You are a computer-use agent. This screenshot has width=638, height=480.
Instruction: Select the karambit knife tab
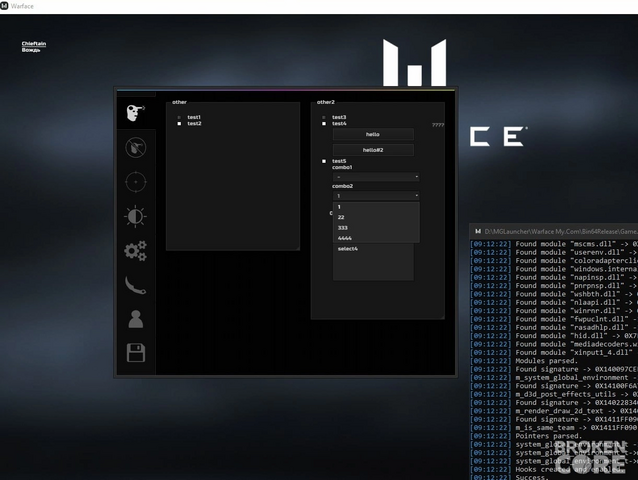[135, 285]
